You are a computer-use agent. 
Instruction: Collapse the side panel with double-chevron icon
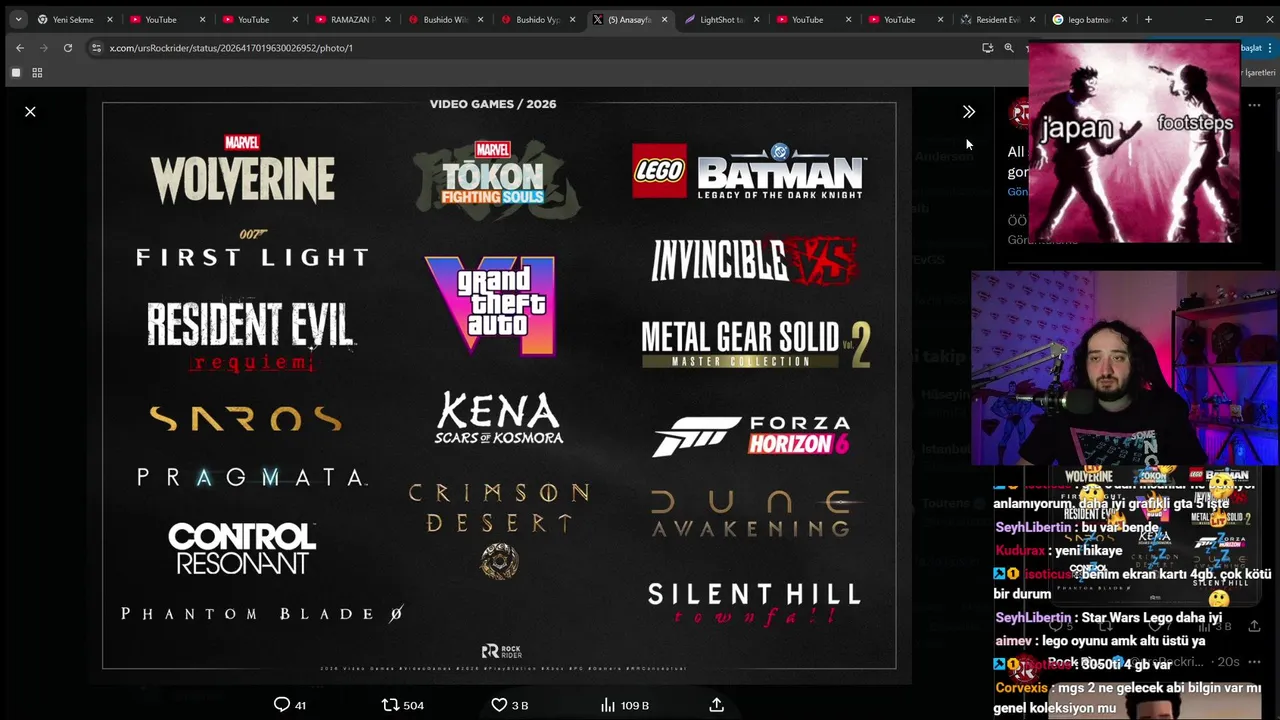pos(968,112)
